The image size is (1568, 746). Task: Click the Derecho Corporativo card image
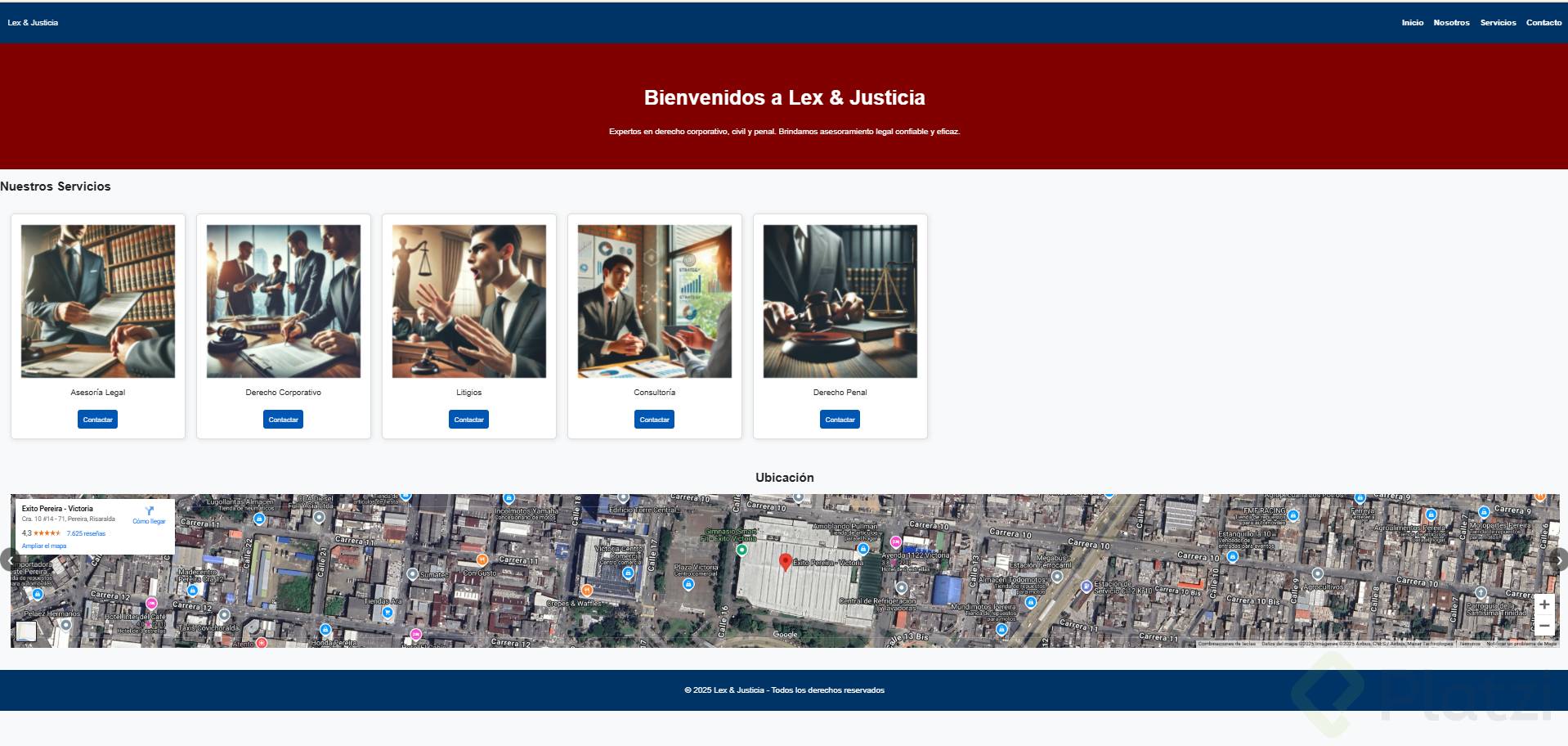(284, 302)
